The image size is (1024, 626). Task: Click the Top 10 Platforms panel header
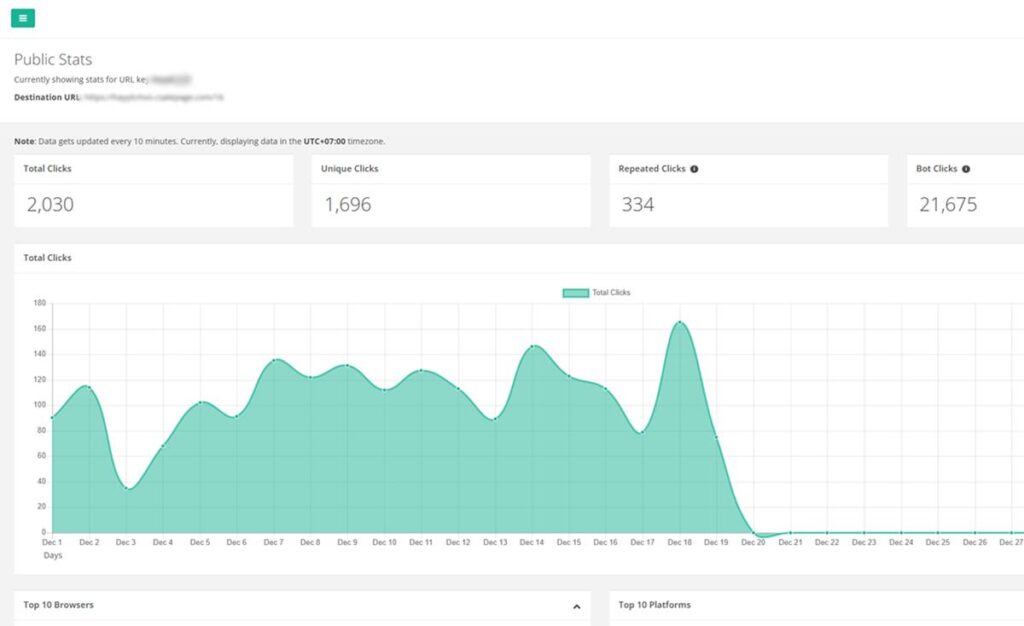point(654,605)
